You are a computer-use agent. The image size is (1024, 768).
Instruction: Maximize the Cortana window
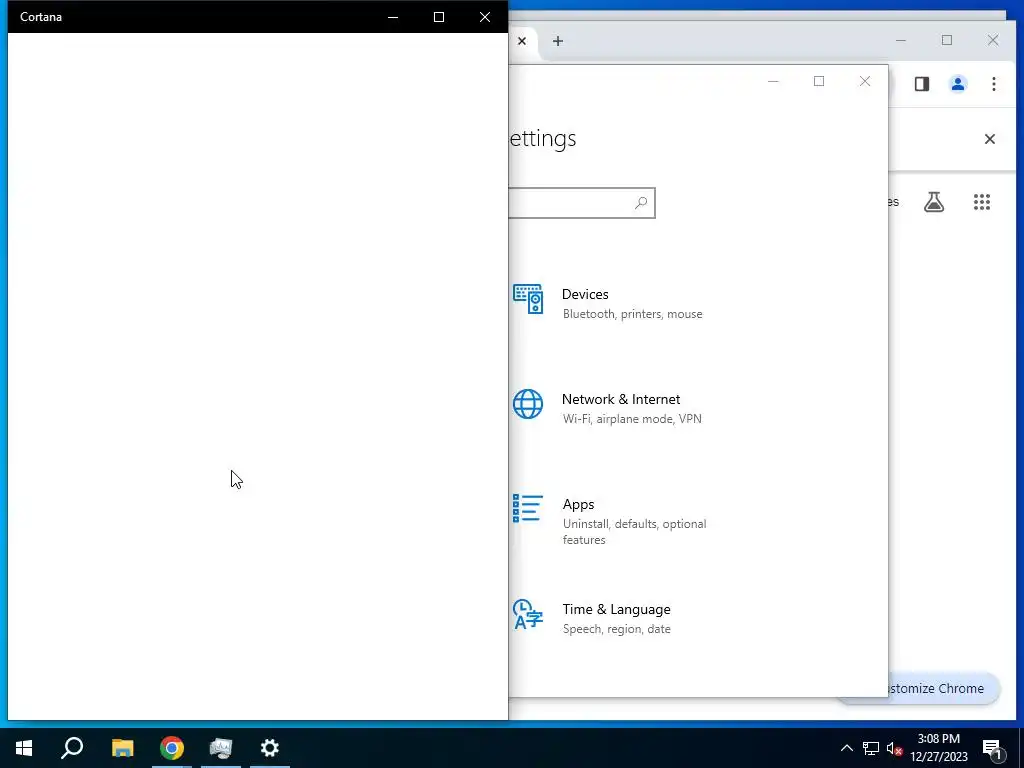pyautogui.click(x=439, y=17)
